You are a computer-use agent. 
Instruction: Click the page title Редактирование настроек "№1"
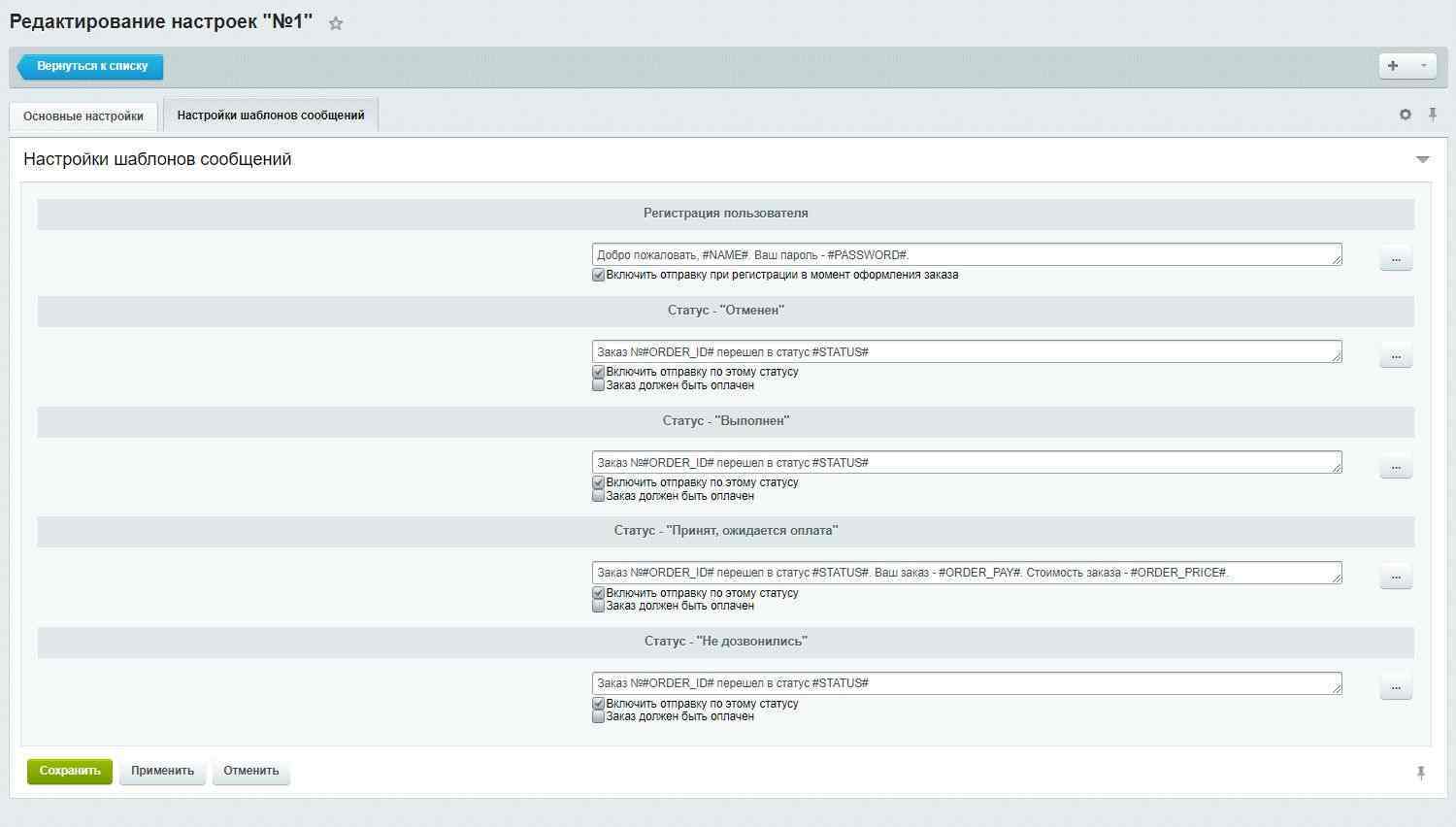161,21
